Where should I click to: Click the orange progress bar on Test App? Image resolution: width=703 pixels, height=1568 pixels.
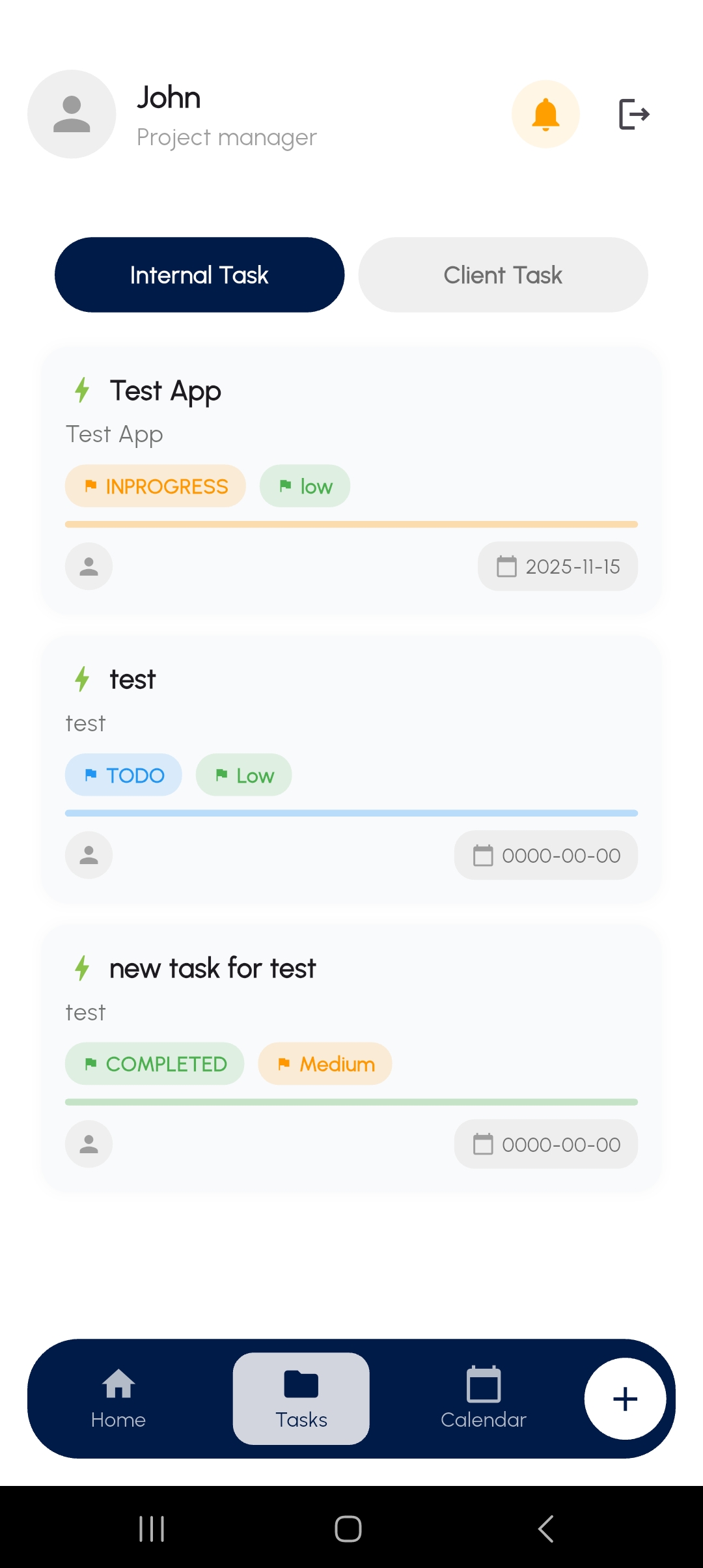tap(351, 524)
